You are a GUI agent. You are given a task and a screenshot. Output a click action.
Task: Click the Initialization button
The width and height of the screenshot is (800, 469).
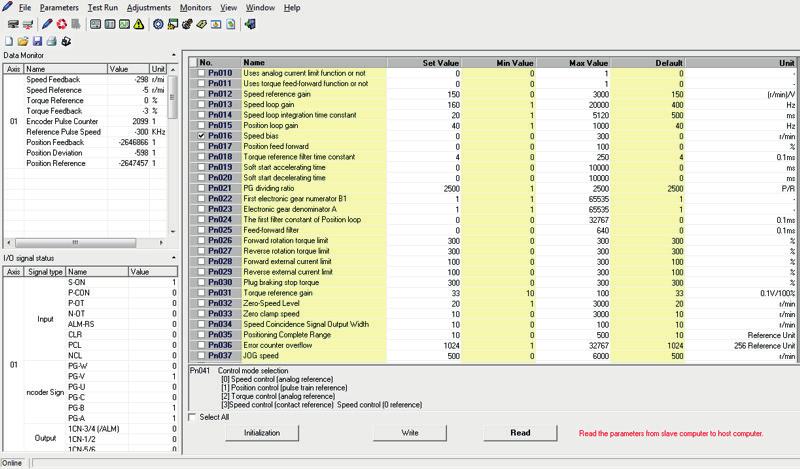262,433
